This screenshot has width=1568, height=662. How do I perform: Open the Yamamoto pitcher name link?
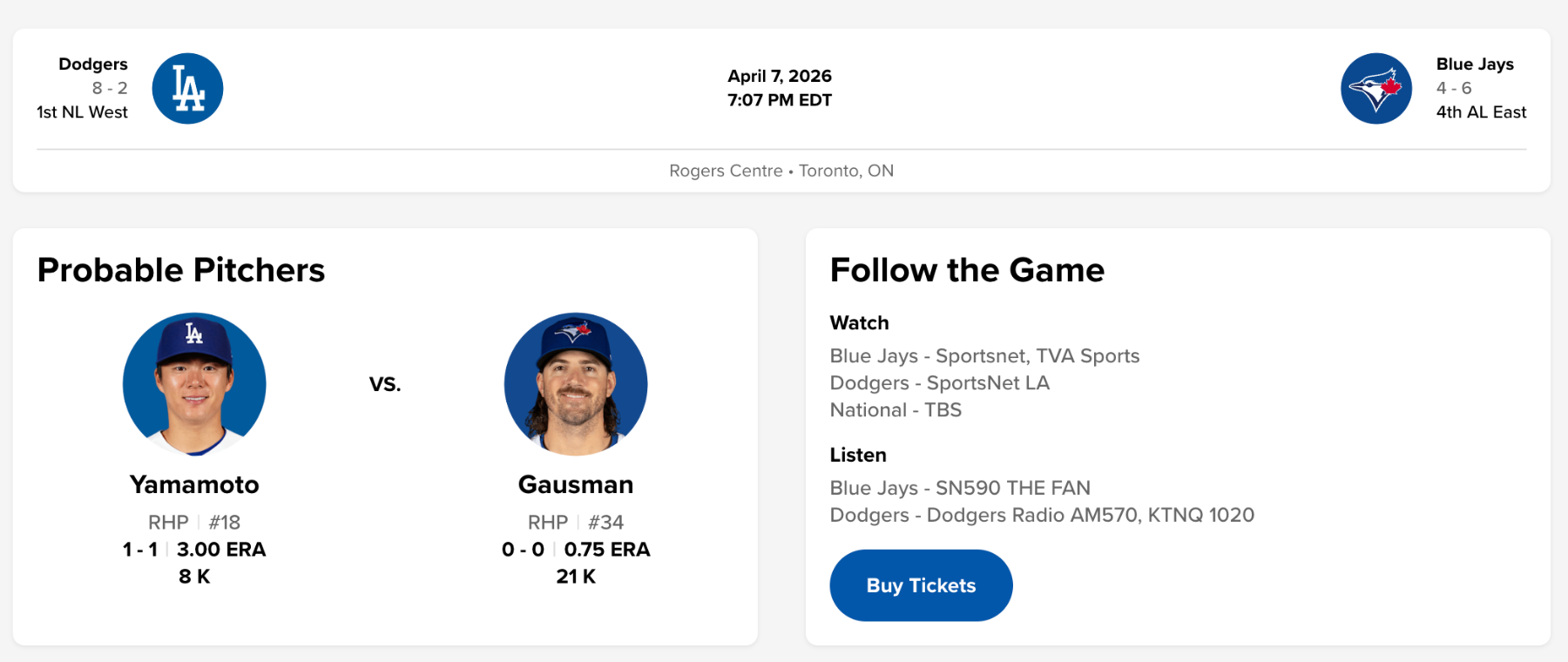click(x=194, y=484)
